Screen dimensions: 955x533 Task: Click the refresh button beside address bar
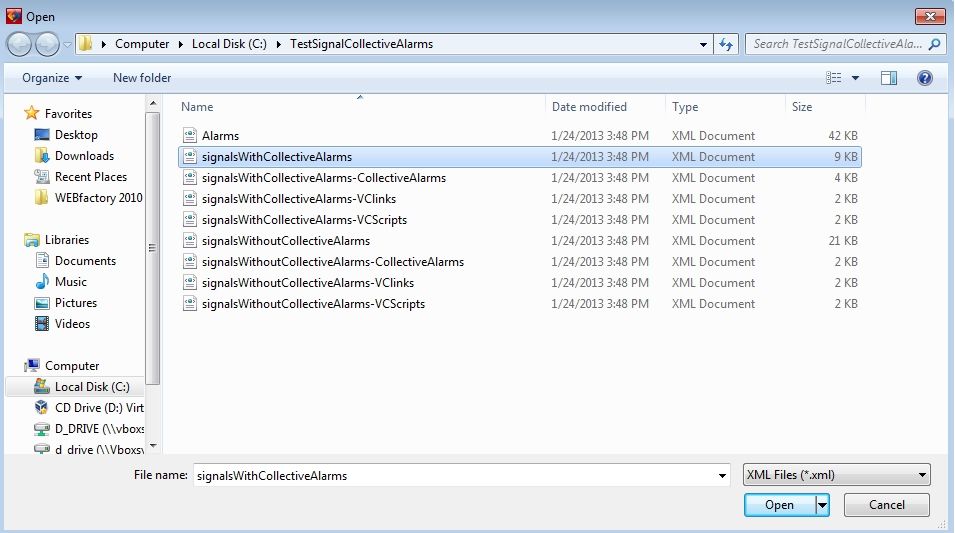[726, 44]
